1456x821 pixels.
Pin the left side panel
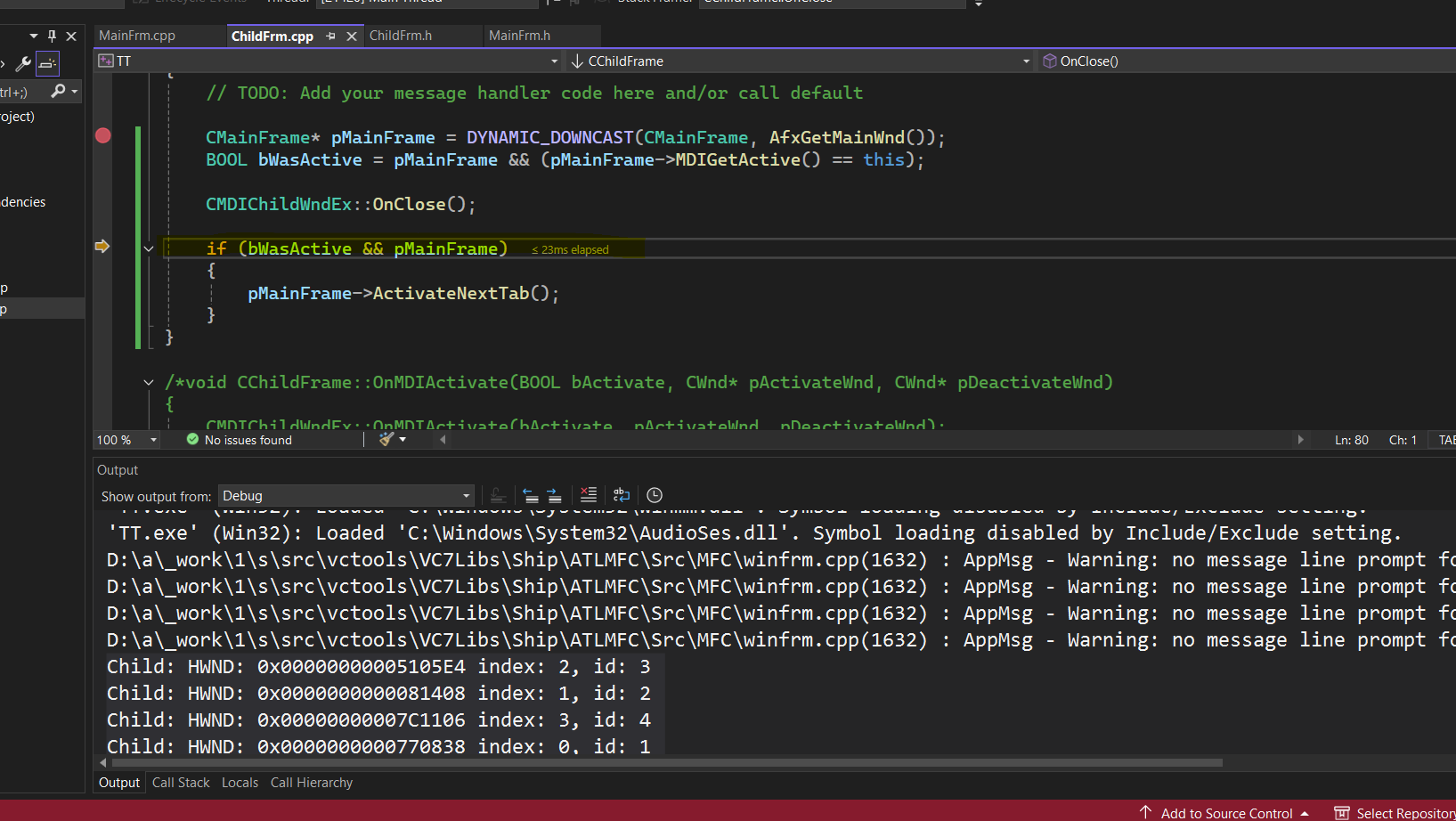click(x=52, y=36)
